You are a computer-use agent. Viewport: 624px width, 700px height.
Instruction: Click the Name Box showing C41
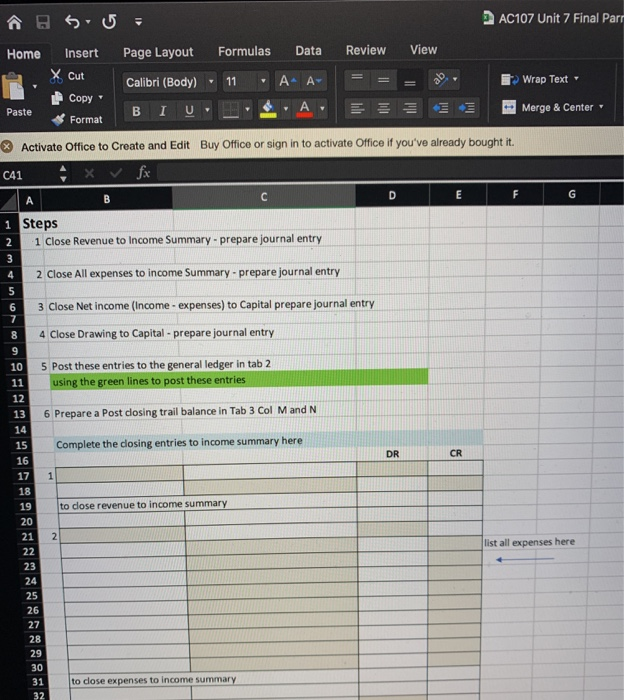pos(29,175)
